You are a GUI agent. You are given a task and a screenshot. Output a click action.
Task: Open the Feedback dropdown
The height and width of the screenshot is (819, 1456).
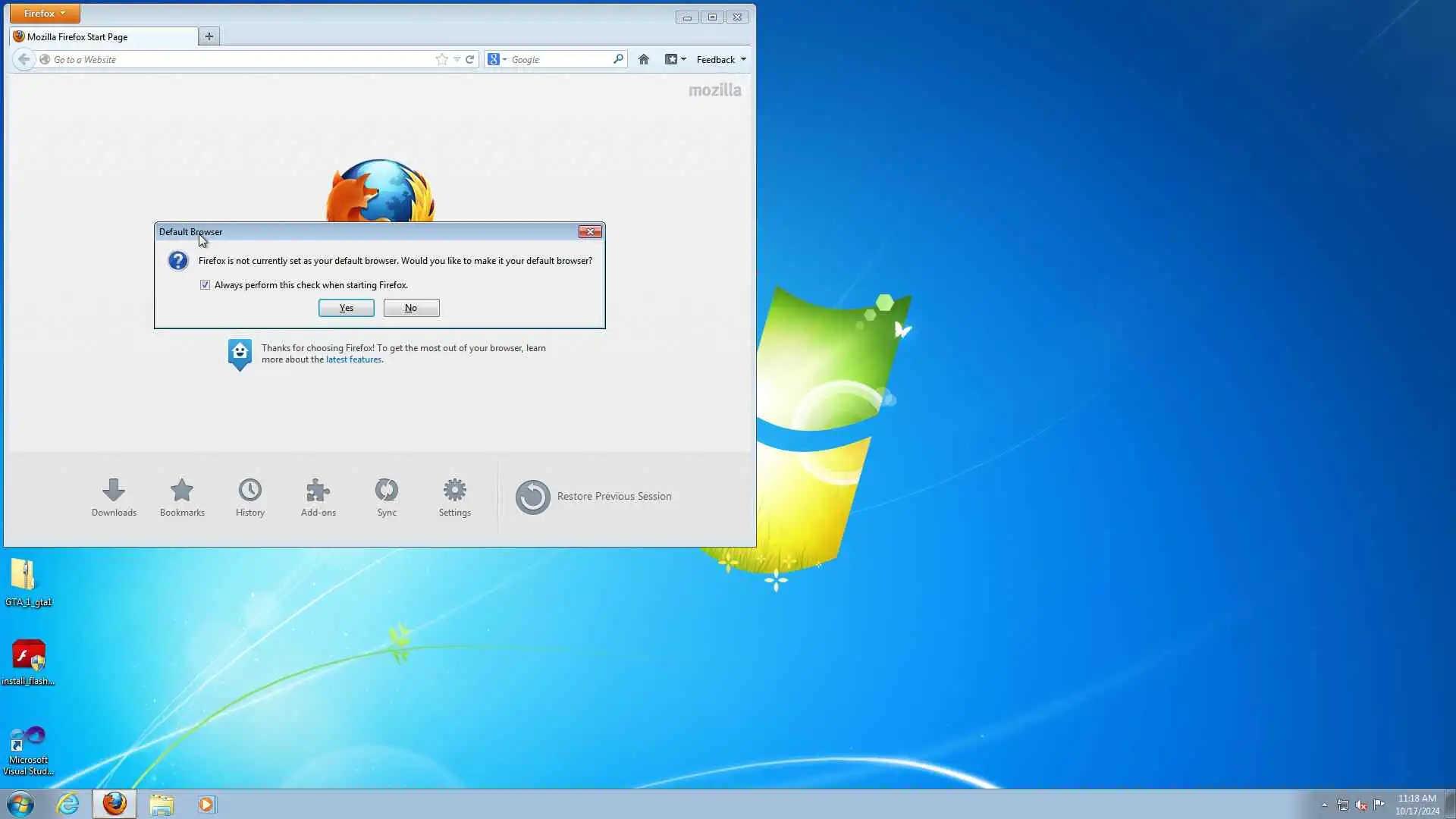(x=720, y=59)
